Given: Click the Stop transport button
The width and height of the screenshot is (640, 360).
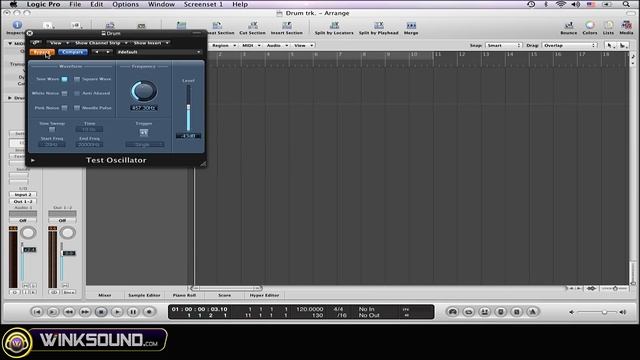Looking at the screenshot, I should [x=101, y=312].
